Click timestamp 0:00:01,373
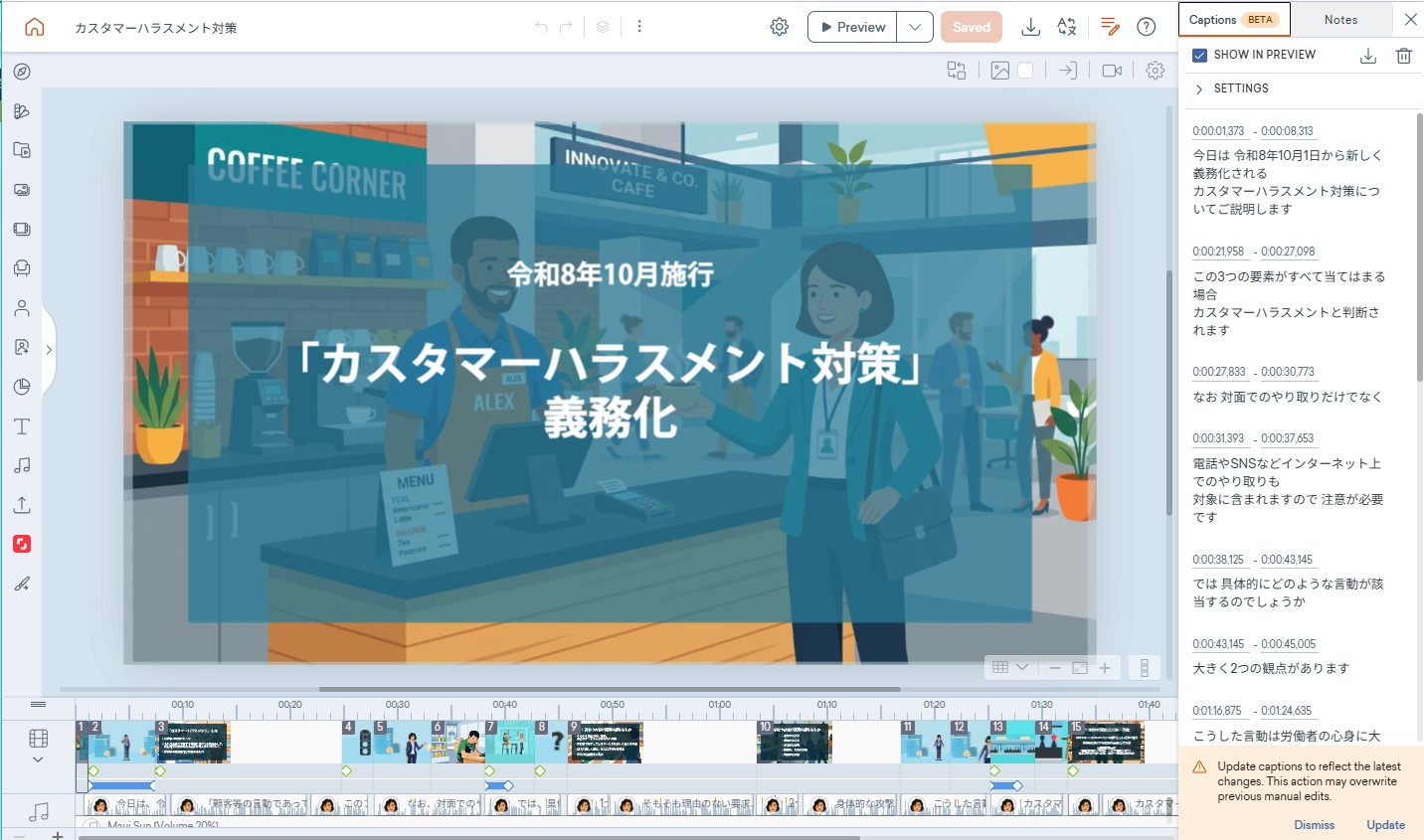 click(x=1218, y=131)
